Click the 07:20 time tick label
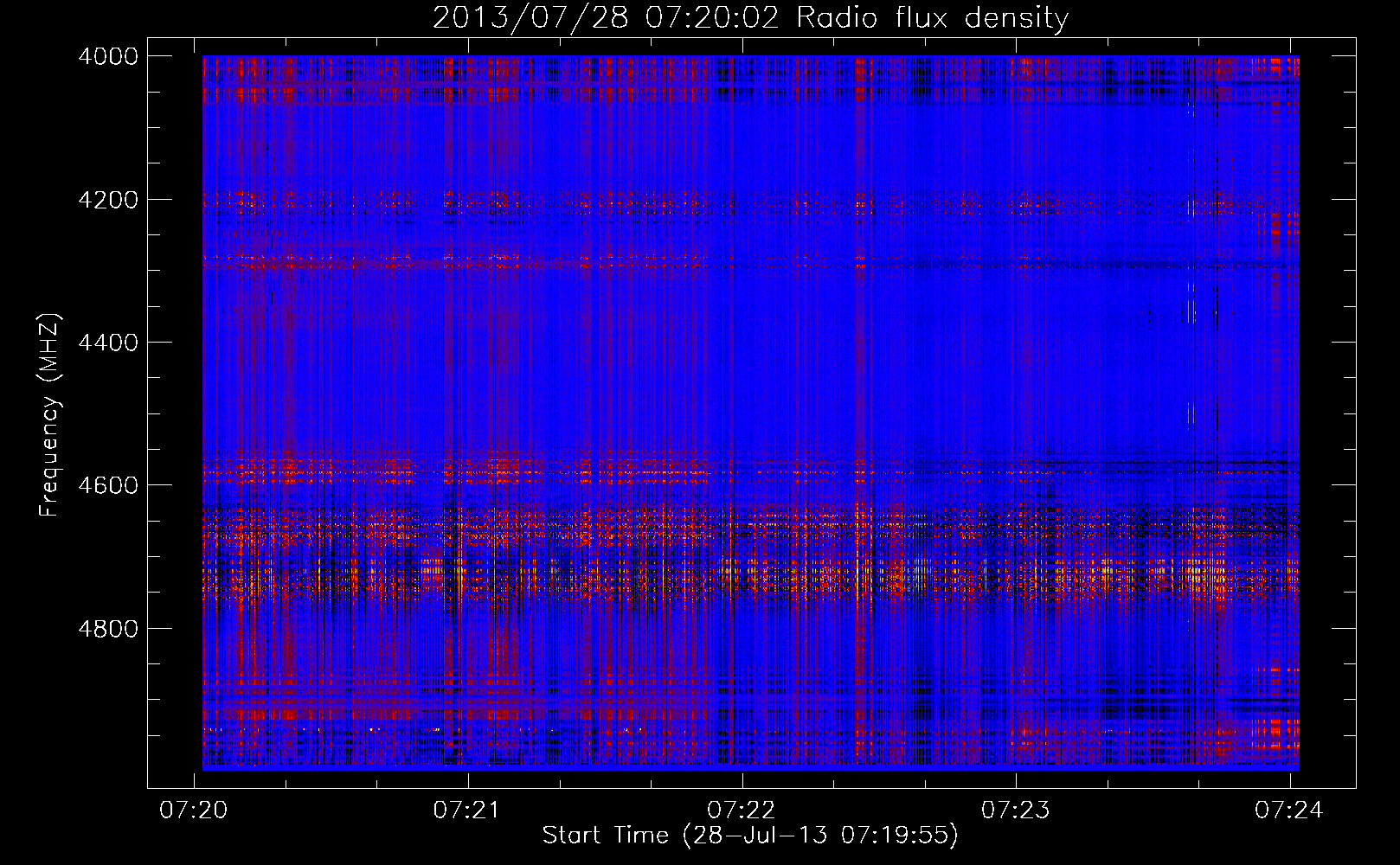 click(x=194, y=810)
